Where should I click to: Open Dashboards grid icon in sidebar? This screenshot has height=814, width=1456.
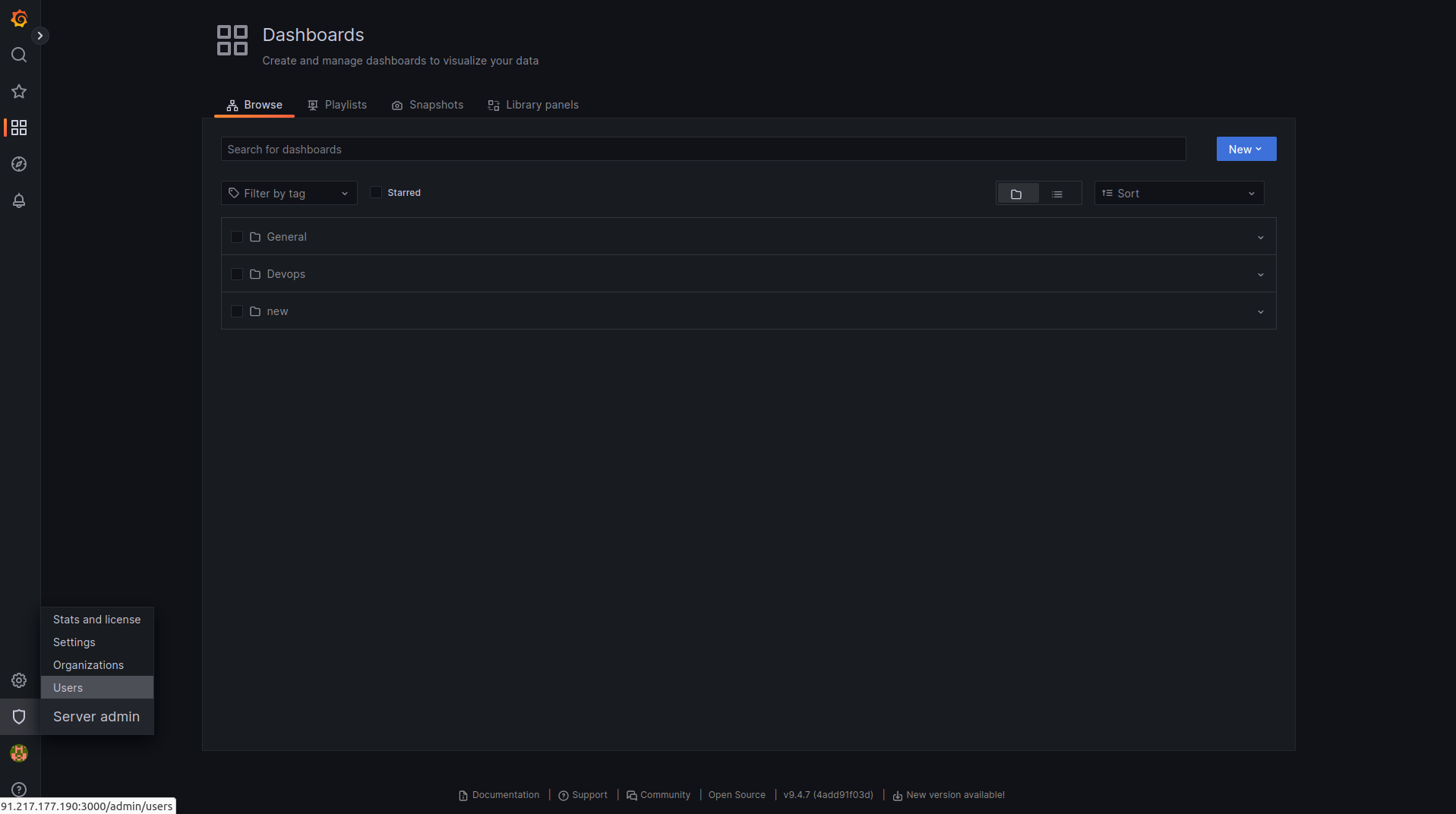pos(19,128)
